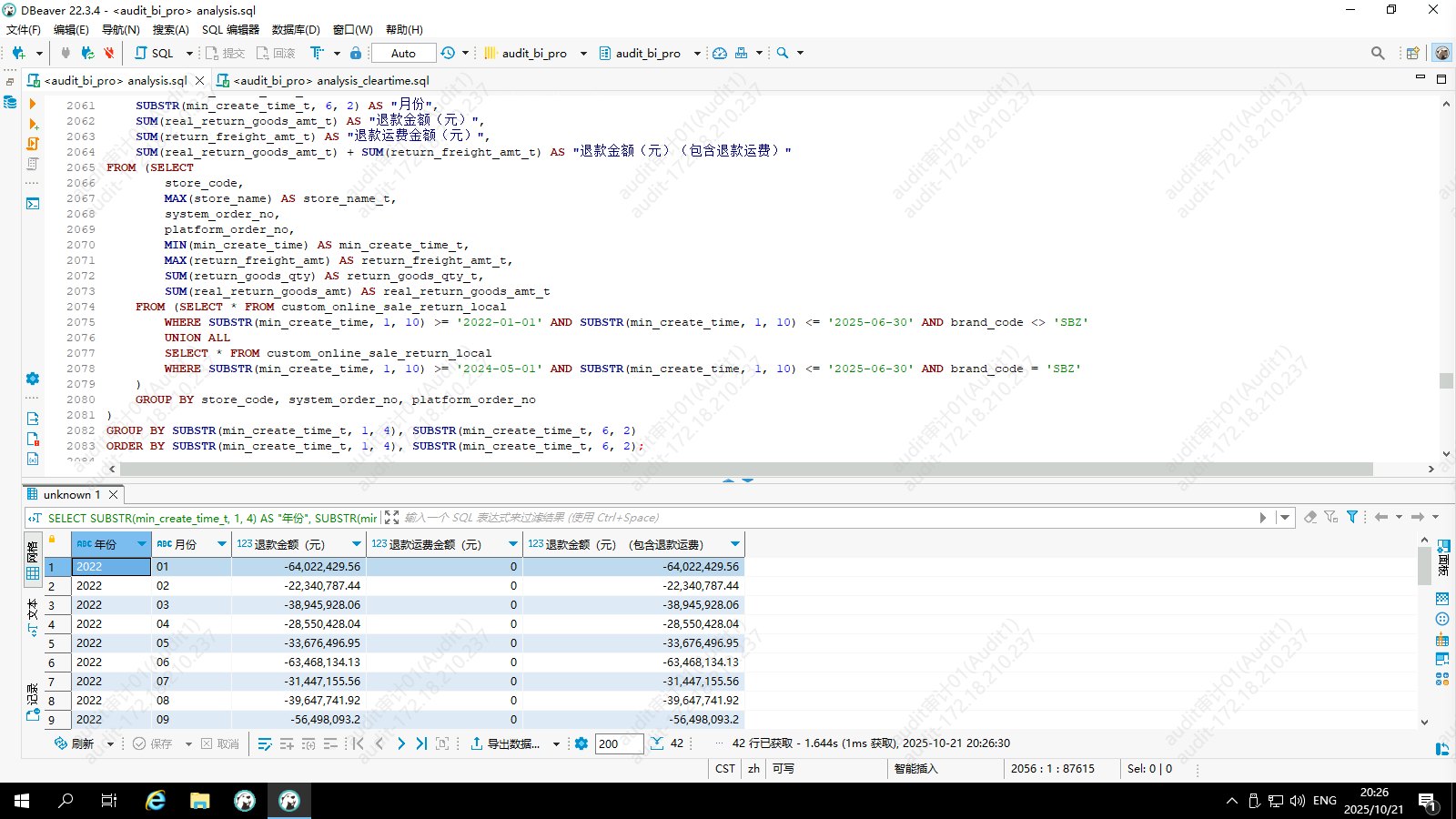Open the SQL 编辑器 menu
The image size is (1456, 819).
[230, 29]
